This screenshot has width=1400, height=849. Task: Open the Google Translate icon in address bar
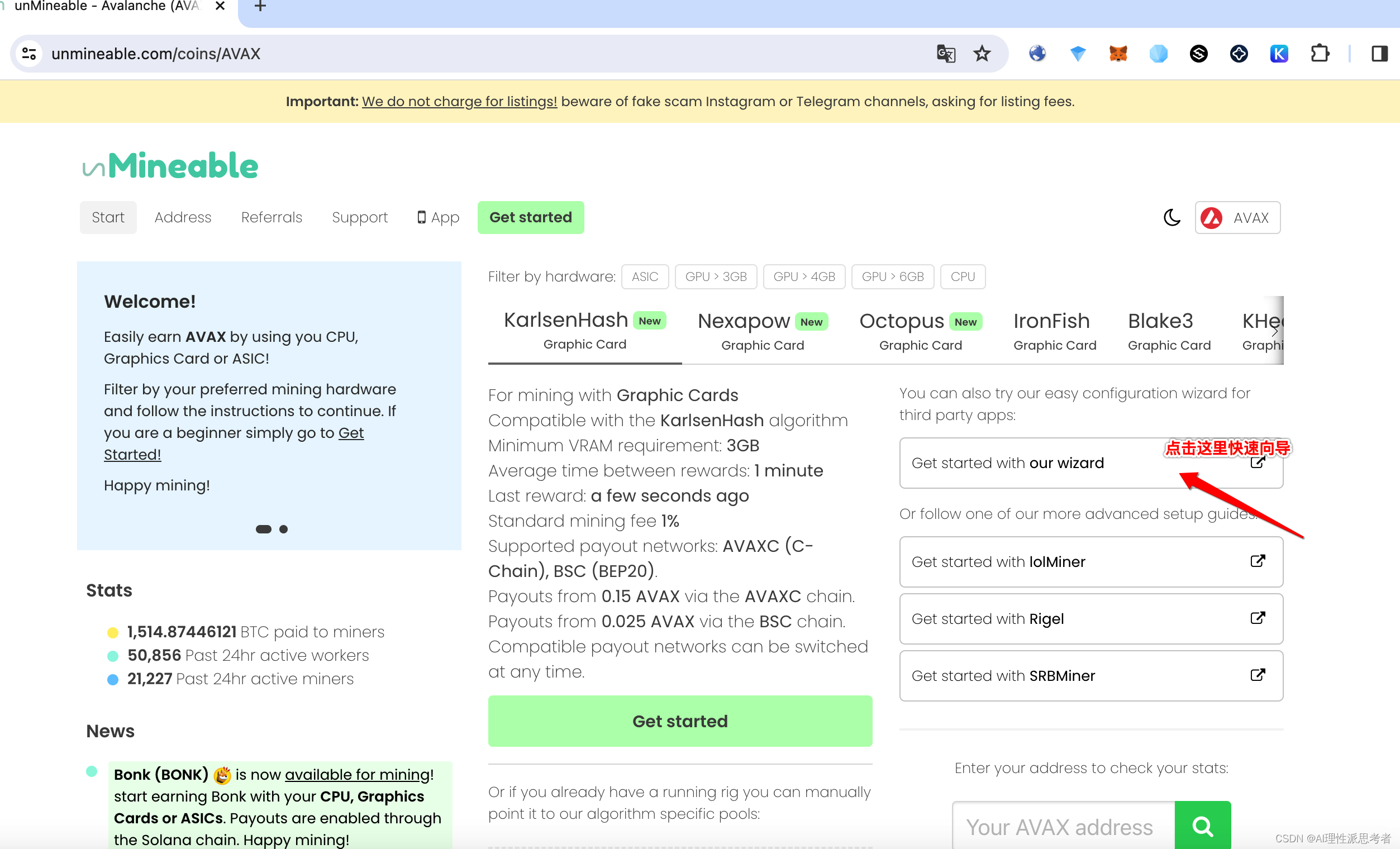point(945,54)
